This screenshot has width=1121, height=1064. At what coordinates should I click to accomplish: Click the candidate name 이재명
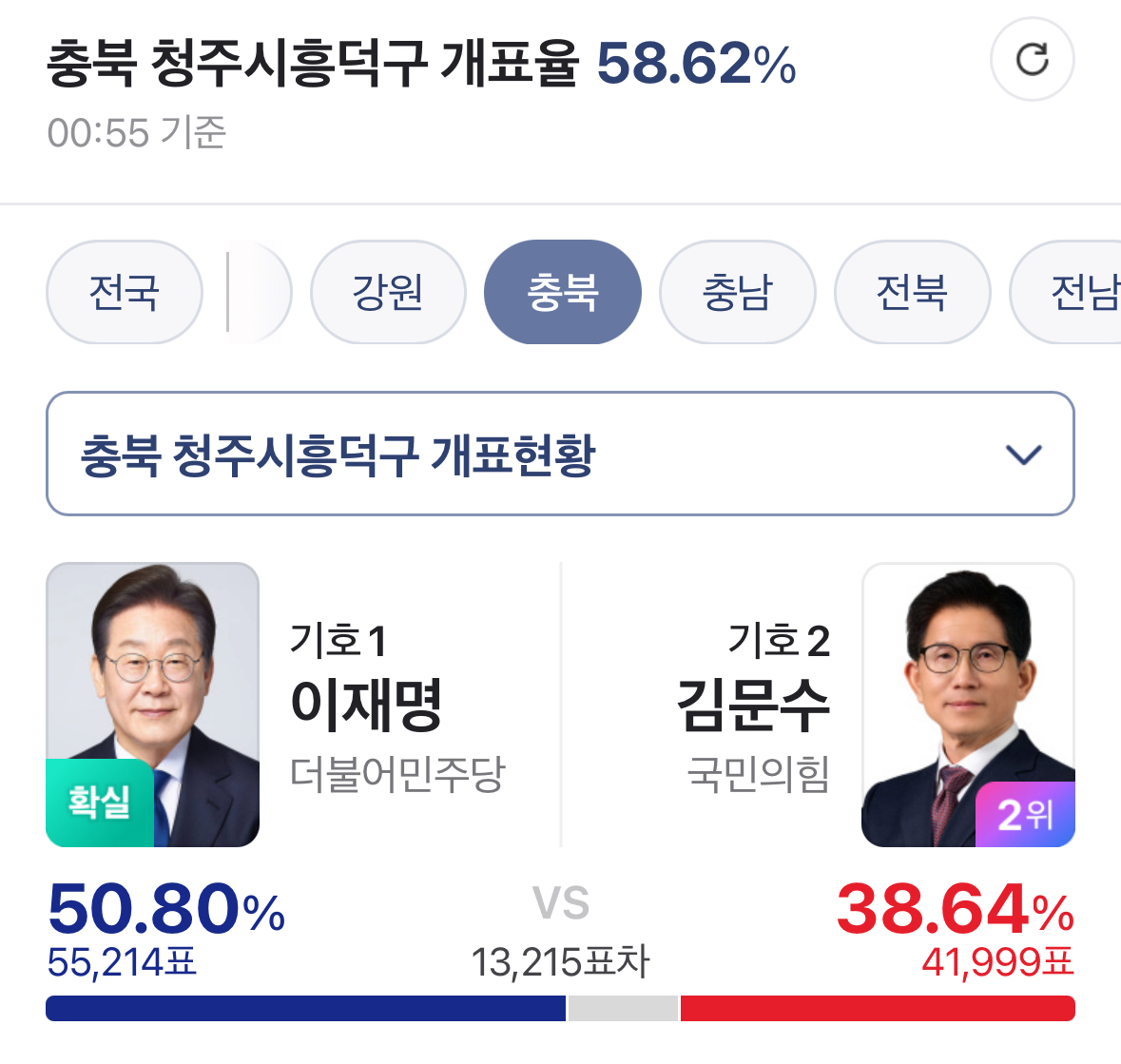click(x=366, y=705)
